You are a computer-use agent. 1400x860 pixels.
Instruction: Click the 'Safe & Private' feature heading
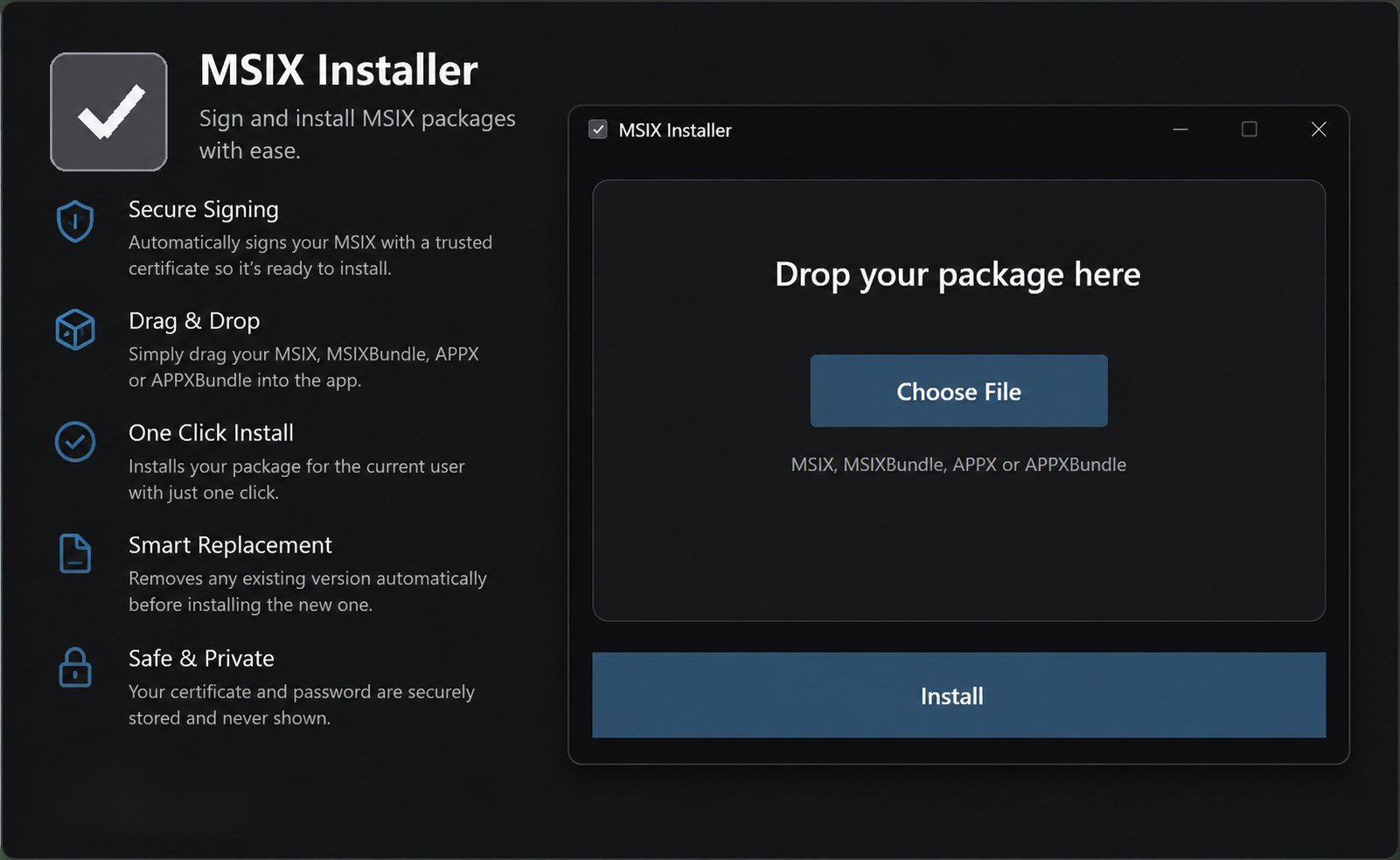pyautogui.click(x=201, y=658)
